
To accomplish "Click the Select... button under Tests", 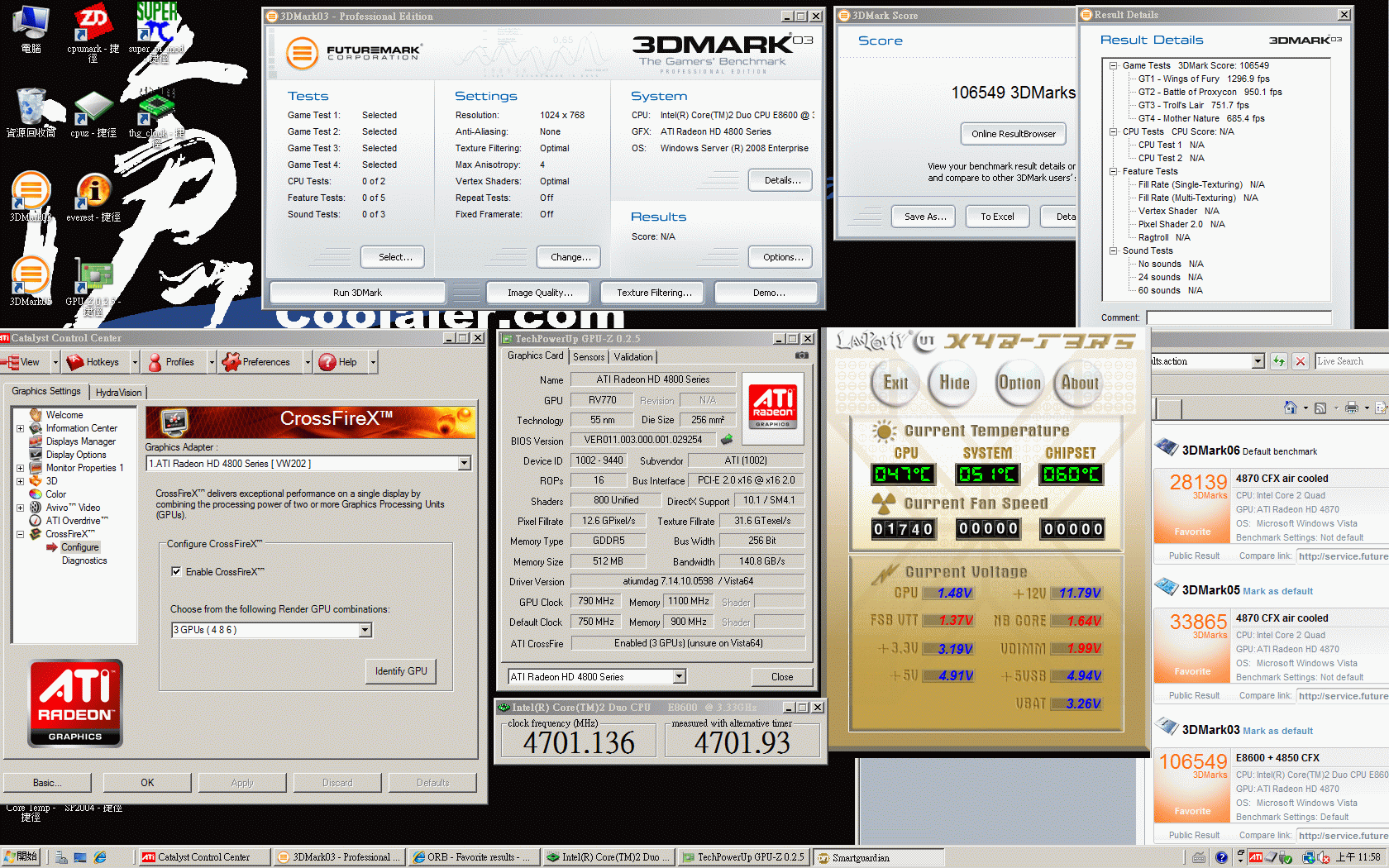I will 395,257.
